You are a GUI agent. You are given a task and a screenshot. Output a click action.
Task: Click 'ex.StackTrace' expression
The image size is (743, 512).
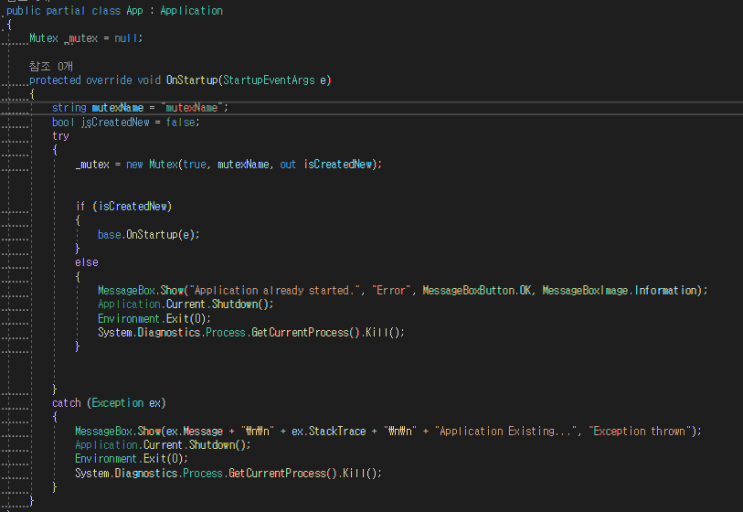coord(328,431)
